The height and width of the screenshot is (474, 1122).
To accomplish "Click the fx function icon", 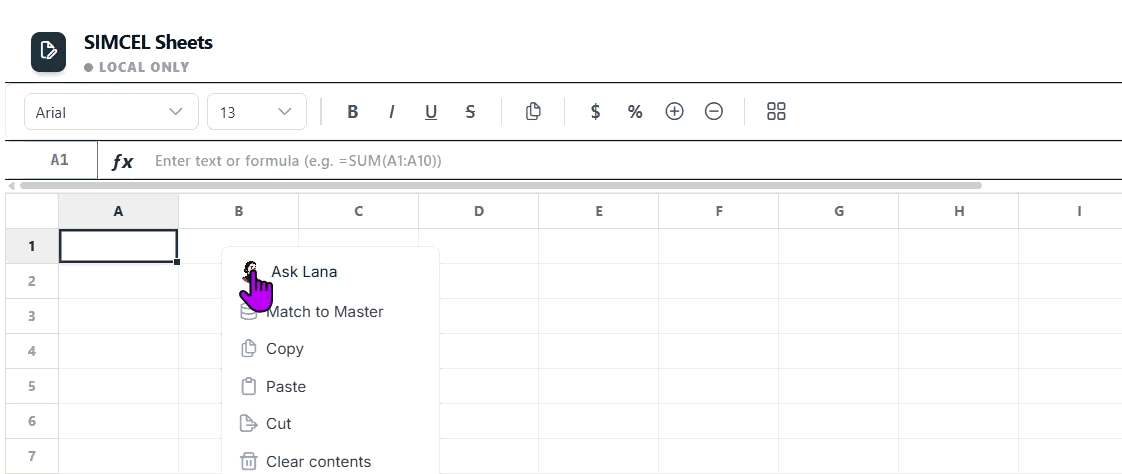I will [x=122, y=161].
